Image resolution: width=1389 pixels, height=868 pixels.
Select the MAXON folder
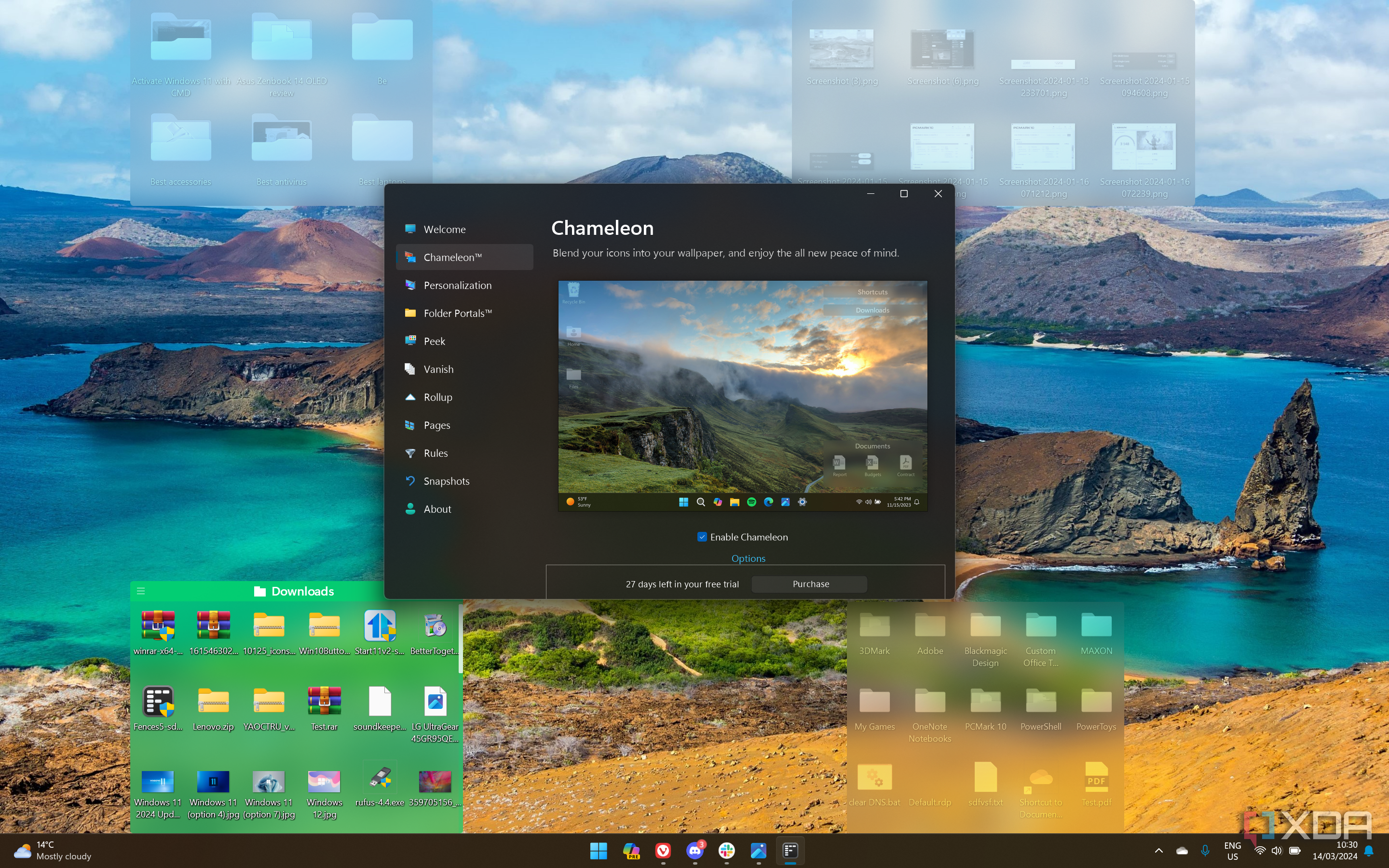1096,633
